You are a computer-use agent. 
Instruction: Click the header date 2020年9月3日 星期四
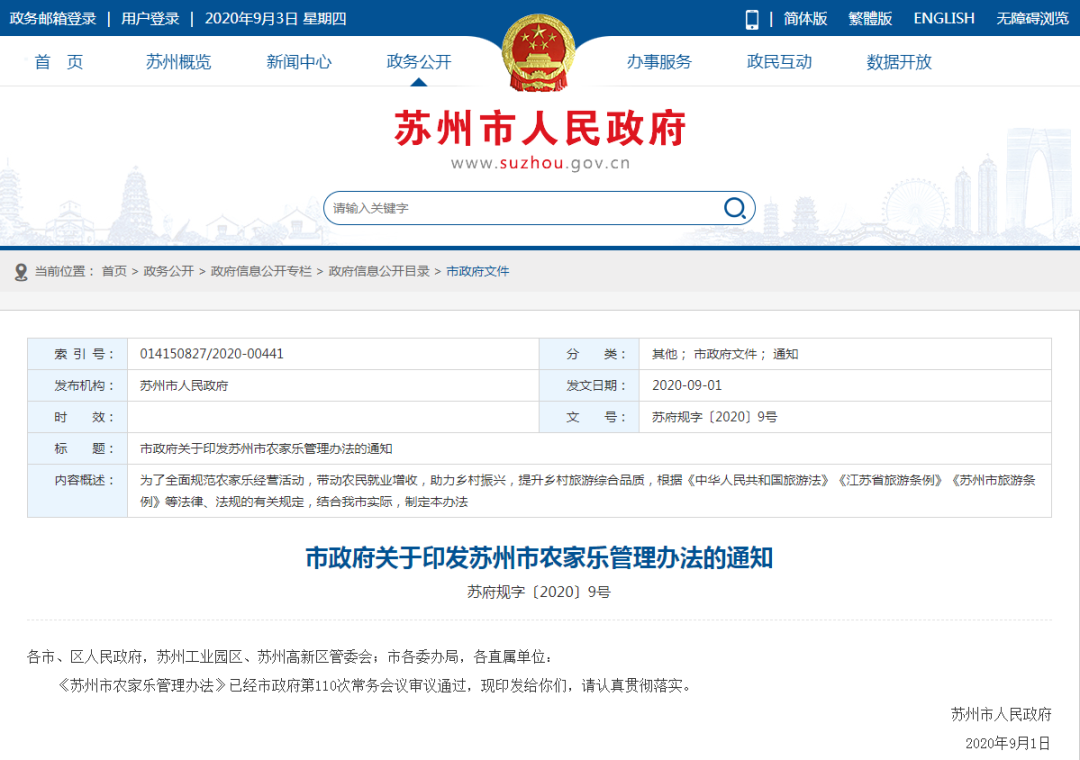276,19
